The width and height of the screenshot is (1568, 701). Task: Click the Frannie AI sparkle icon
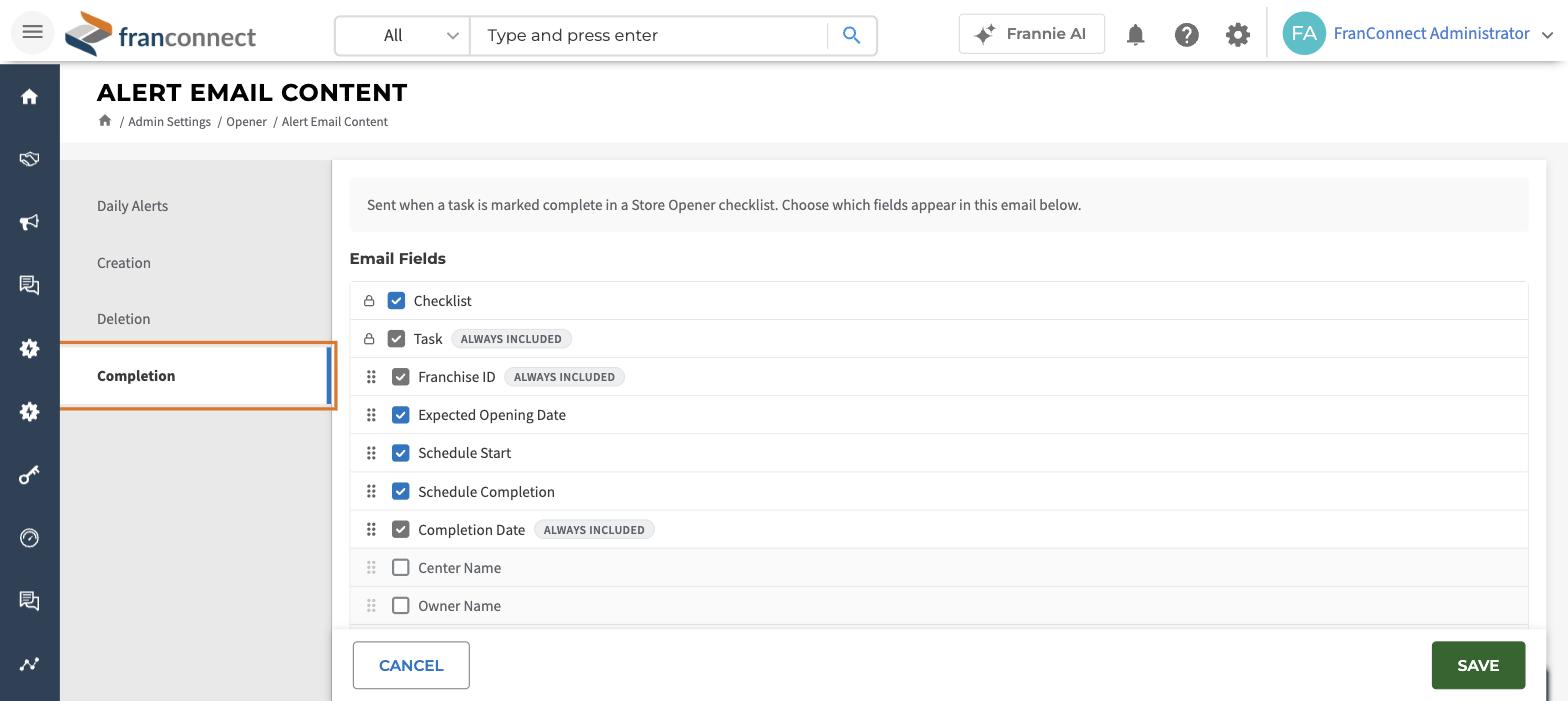pos(984,34)
